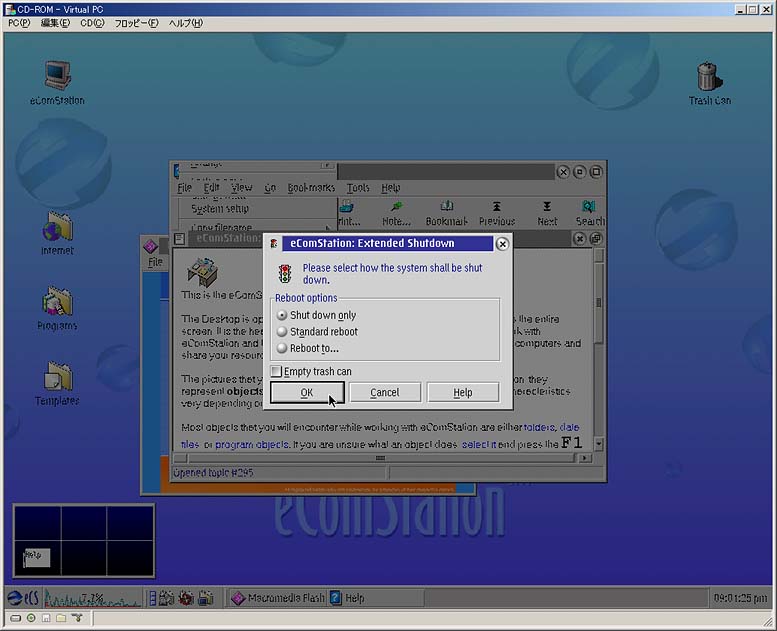Close the Extended Shutdown dialog
777x631 pixels.
coord(502,244)
